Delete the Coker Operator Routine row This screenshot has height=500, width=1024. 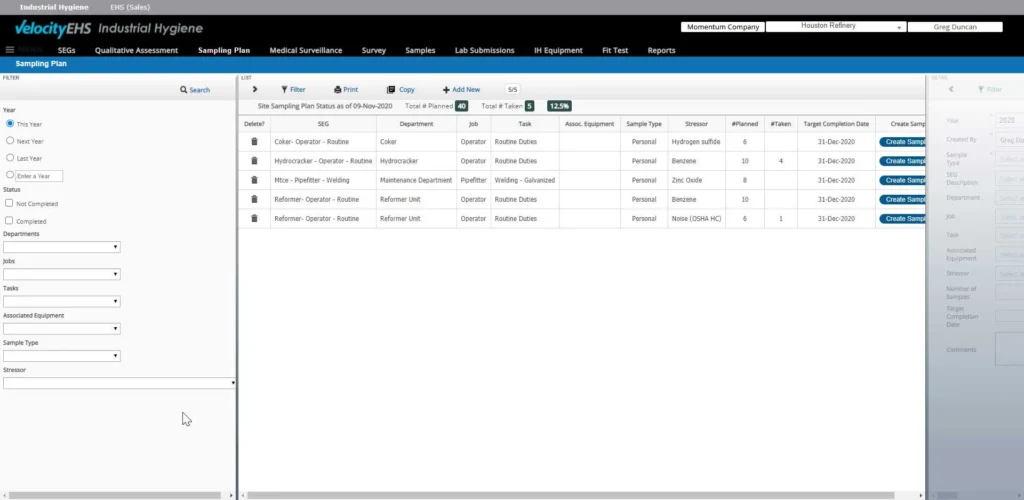tap(254, 142)
